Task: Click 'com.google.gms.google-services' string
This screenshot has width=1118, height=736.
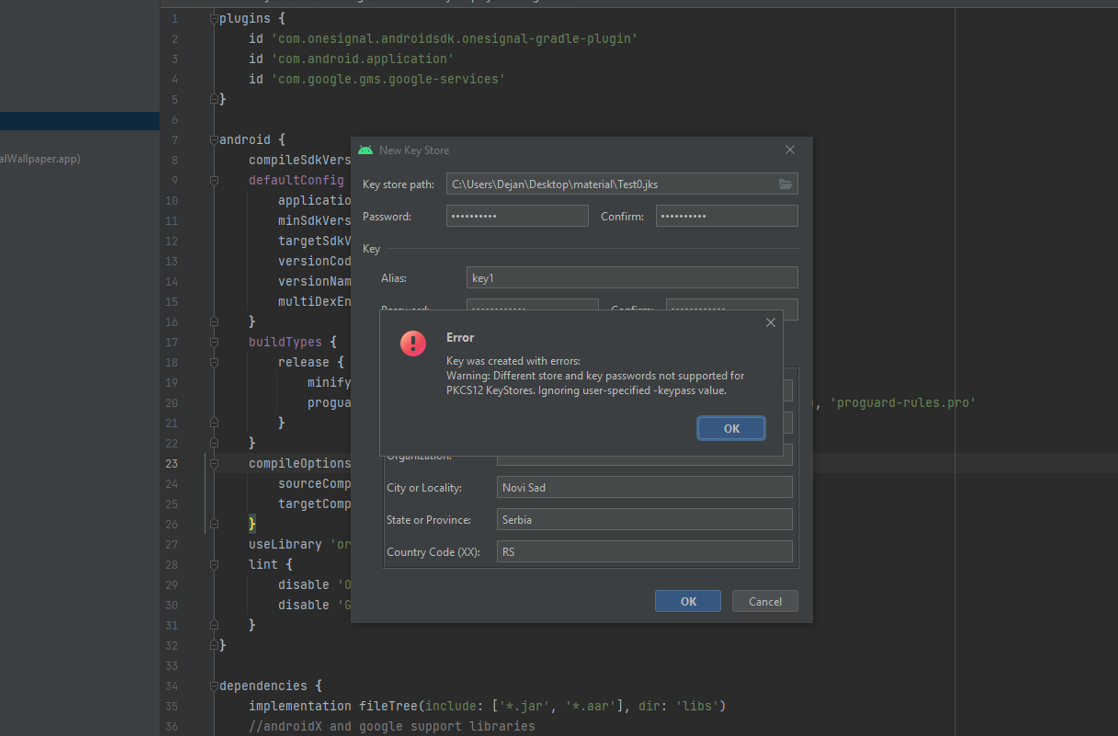Action: 388,79
